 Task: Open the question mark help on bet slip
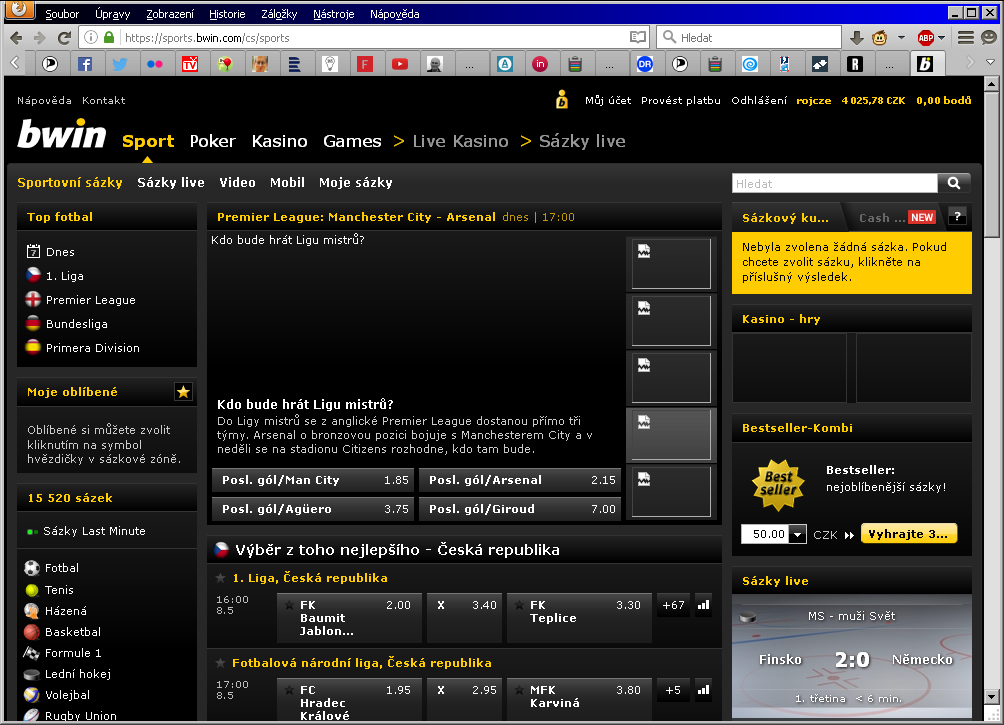click(957, 216)
